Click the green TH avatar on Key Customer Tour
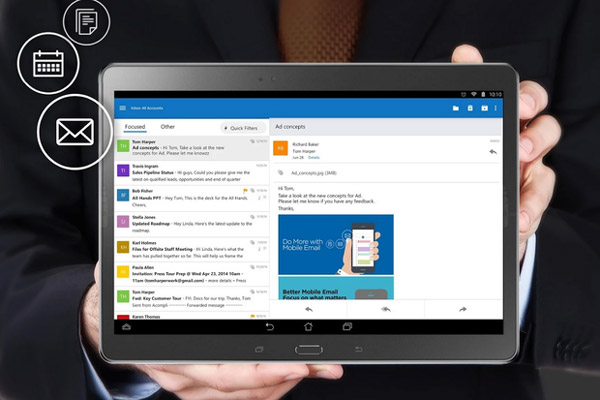This screenshot has height=400, width=600. (x=123, y=296)
